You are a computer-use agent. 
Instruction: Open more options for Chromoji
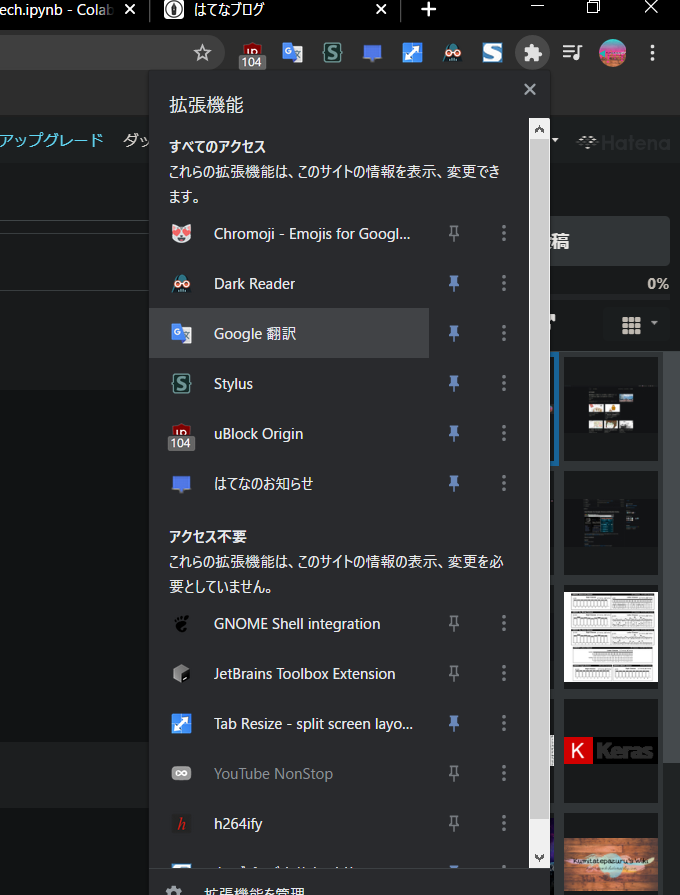pos(504,233)
